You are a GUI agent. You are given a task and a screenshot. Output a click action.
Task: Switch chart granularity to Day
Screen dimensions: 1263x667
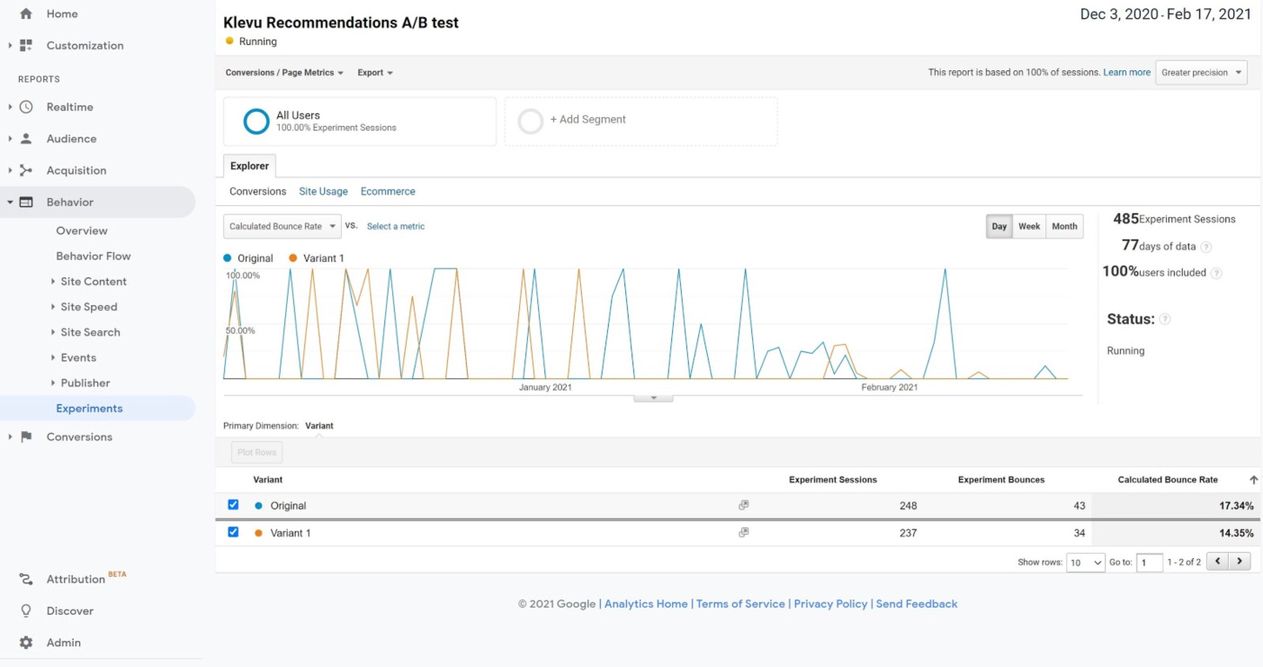pyautogui.click(x=999, y=226)
